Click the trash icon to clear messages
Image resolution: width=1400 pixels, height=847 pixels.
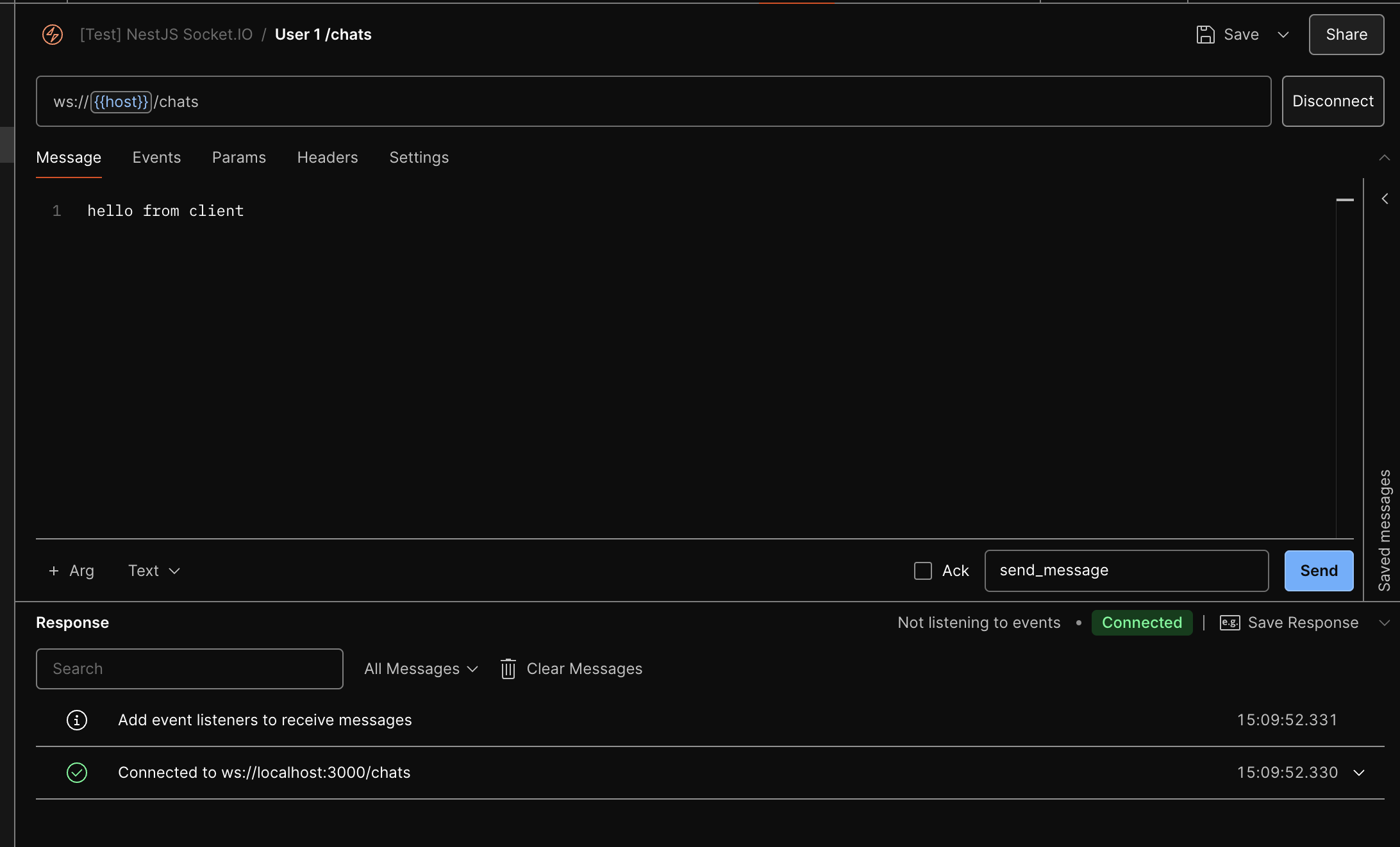pos(508,669)
